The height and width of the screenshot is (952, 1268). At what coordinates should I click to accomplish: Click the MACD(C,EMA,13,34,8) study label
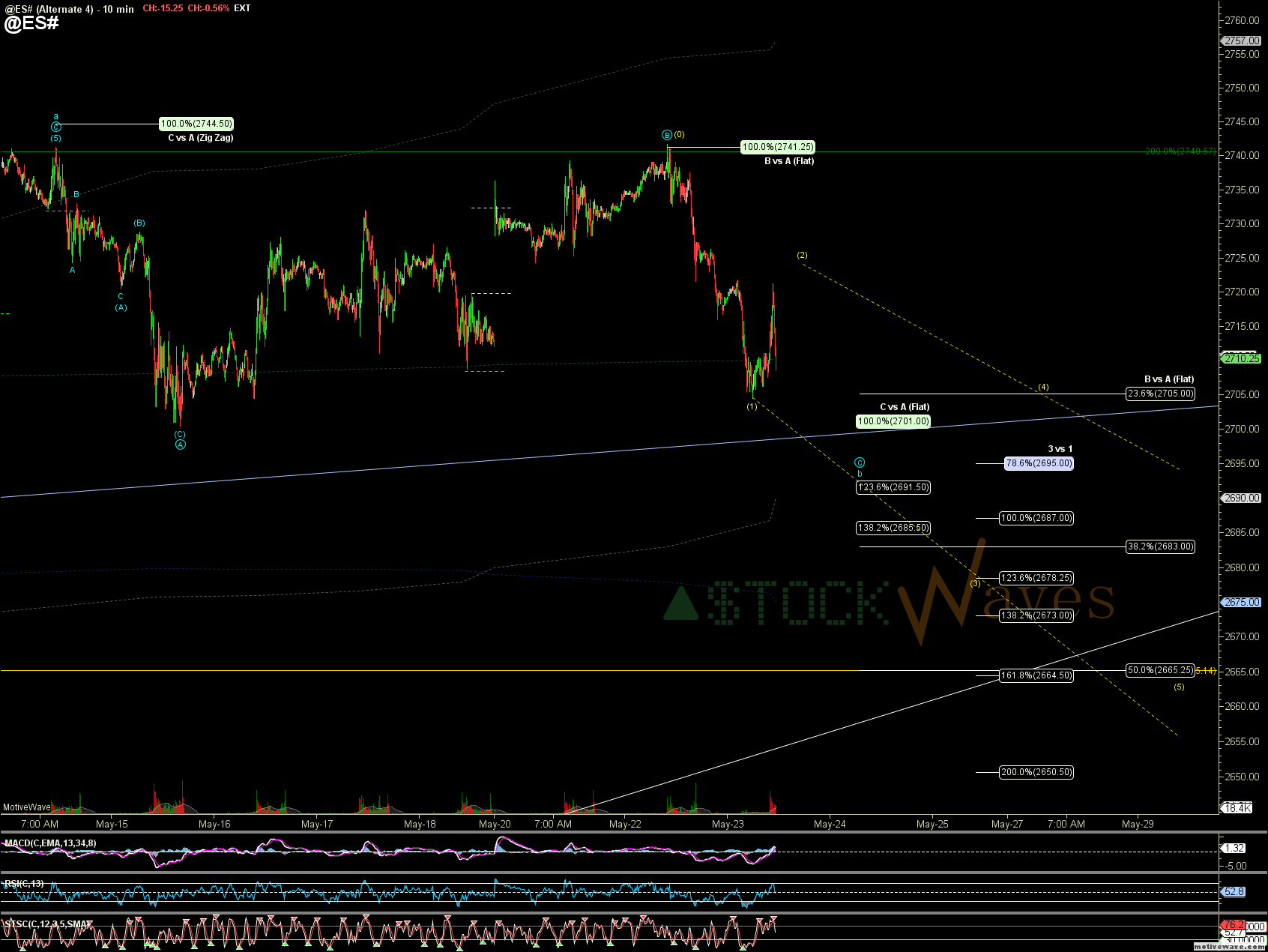coord(50,843)
